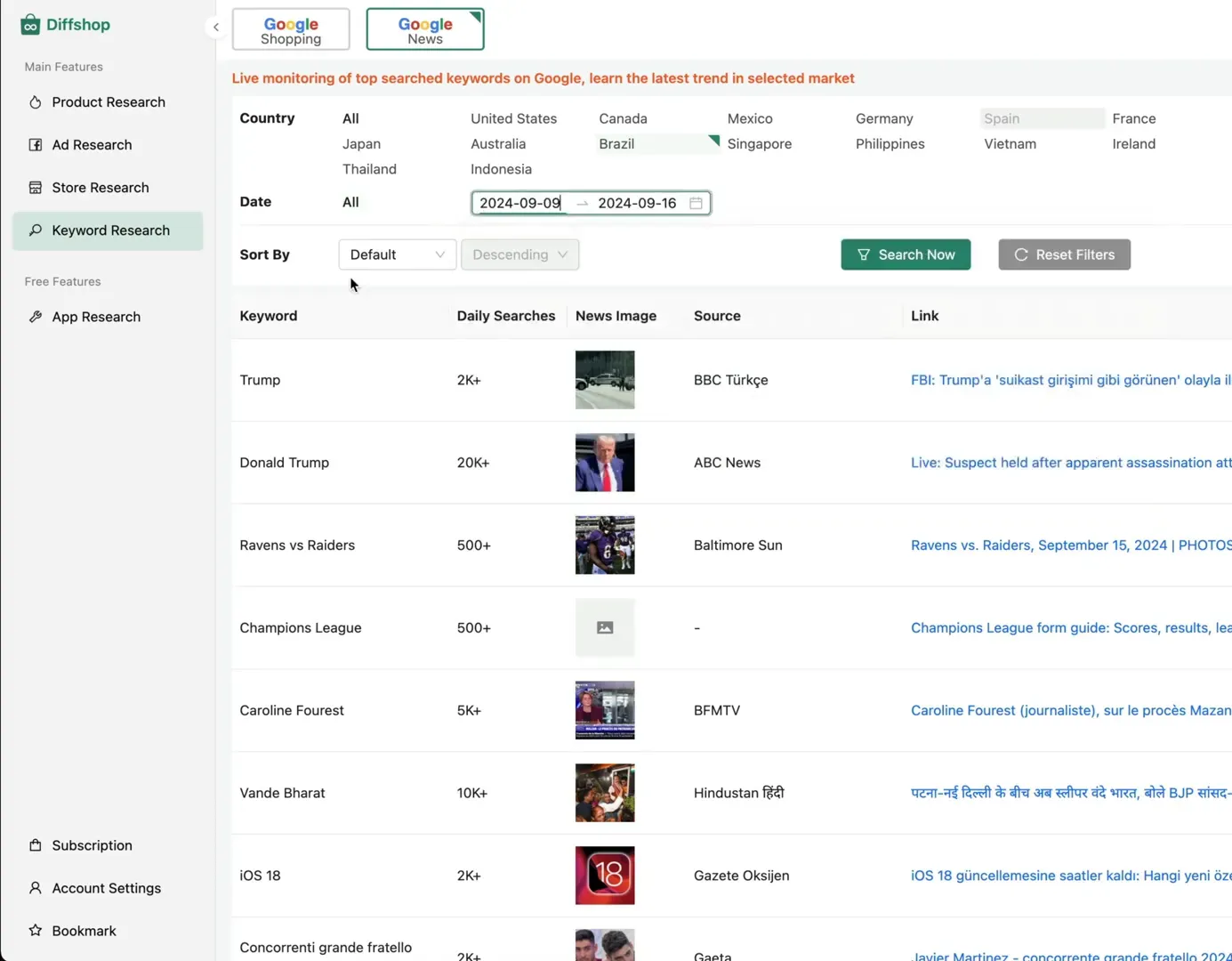Click the Reset Filters button
Viewport: 1232px width, 961px height.
click(1064, 254)
